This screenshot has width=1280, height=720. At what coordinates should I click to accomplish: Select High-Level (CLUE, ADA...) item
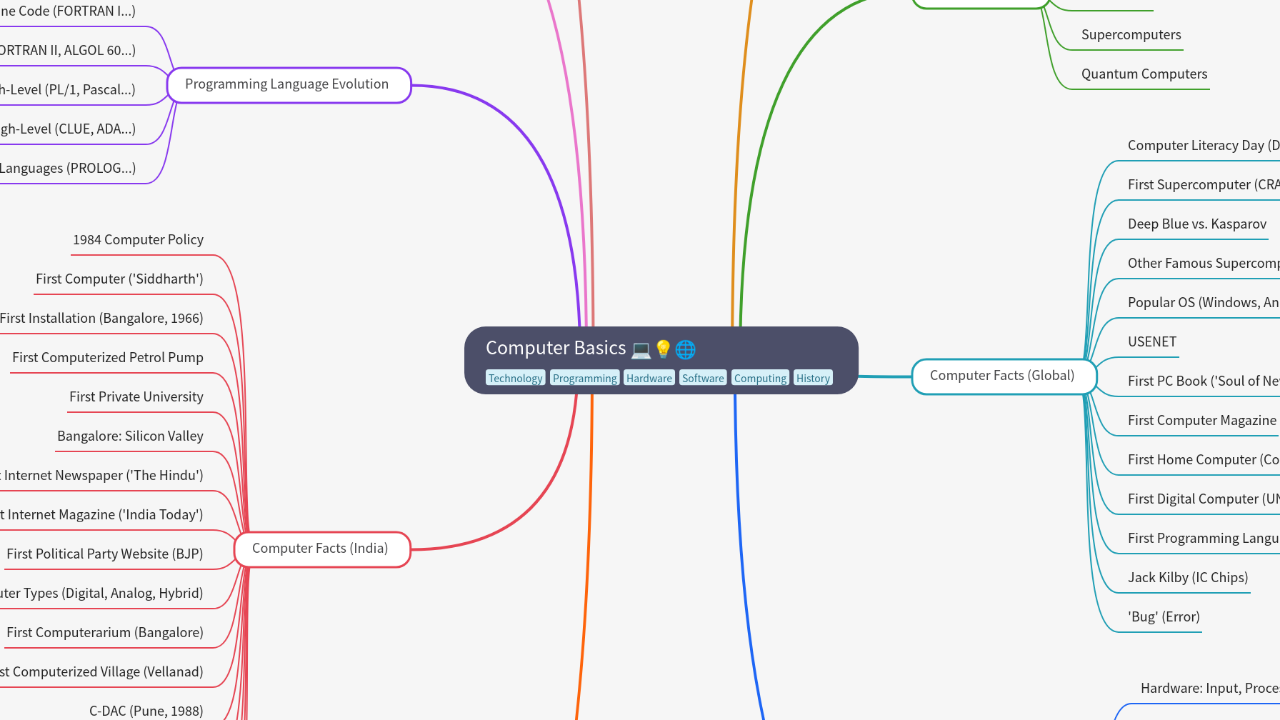pos(68,129)
